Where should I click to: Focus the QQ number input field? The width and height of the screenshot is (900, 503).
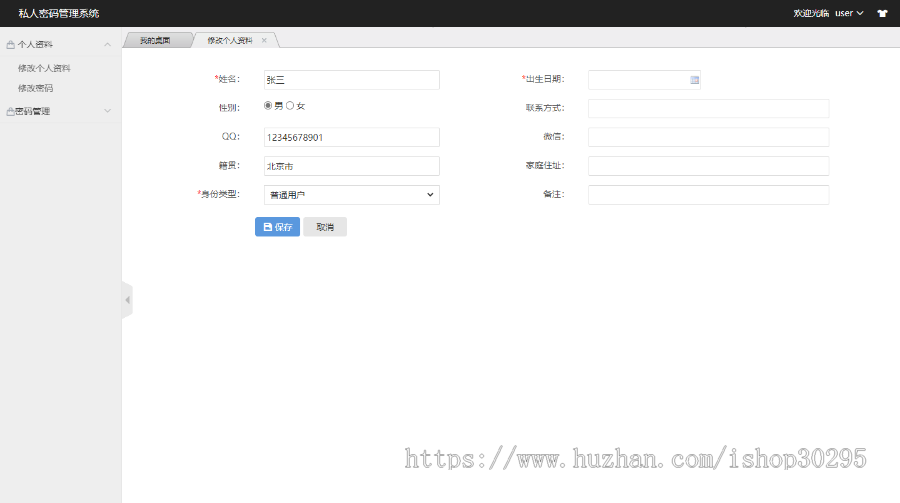(x=352, y=137)
